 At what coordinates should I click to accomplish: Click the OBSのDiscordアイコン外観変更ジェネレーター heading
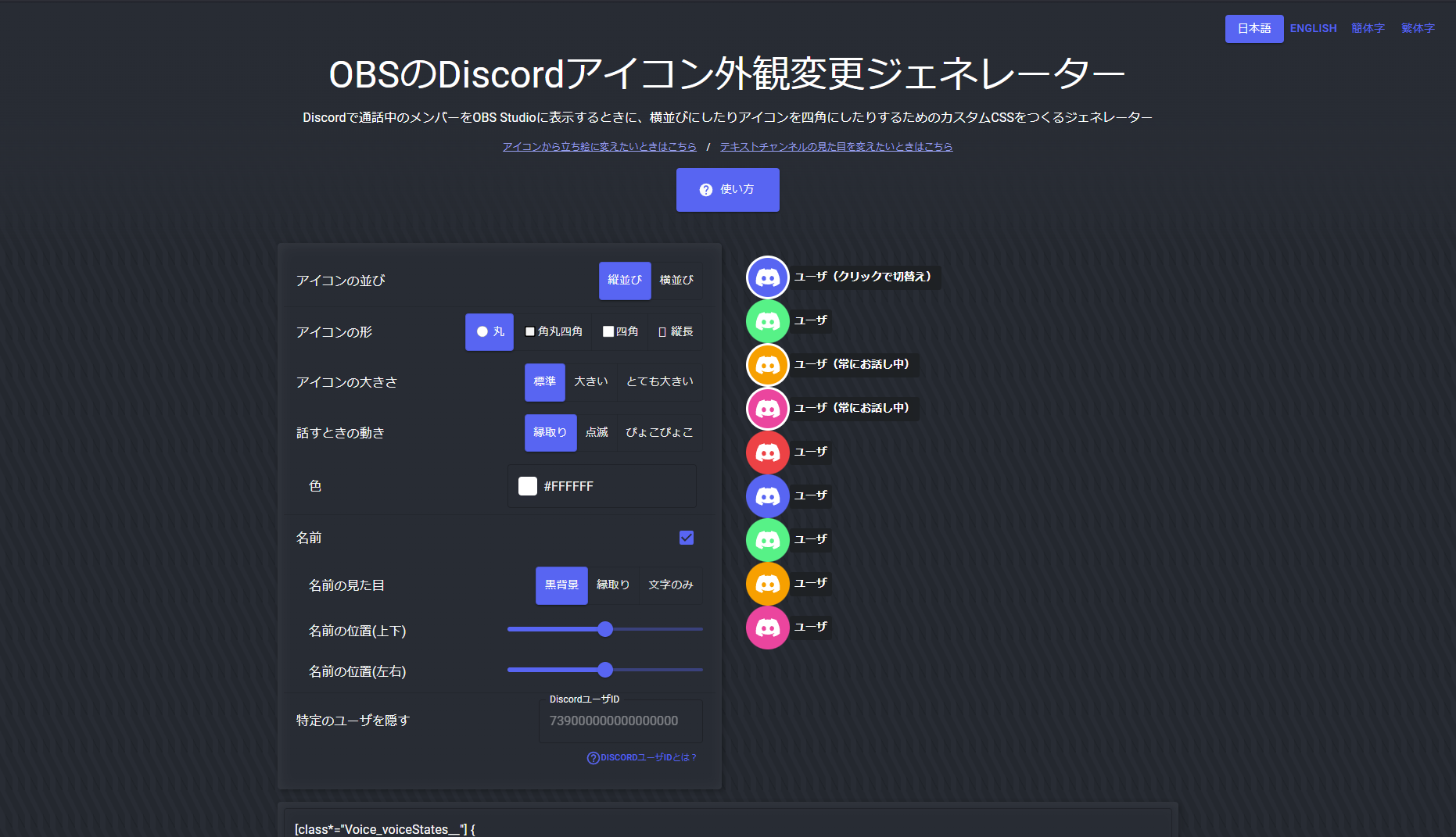coord(727,75)
